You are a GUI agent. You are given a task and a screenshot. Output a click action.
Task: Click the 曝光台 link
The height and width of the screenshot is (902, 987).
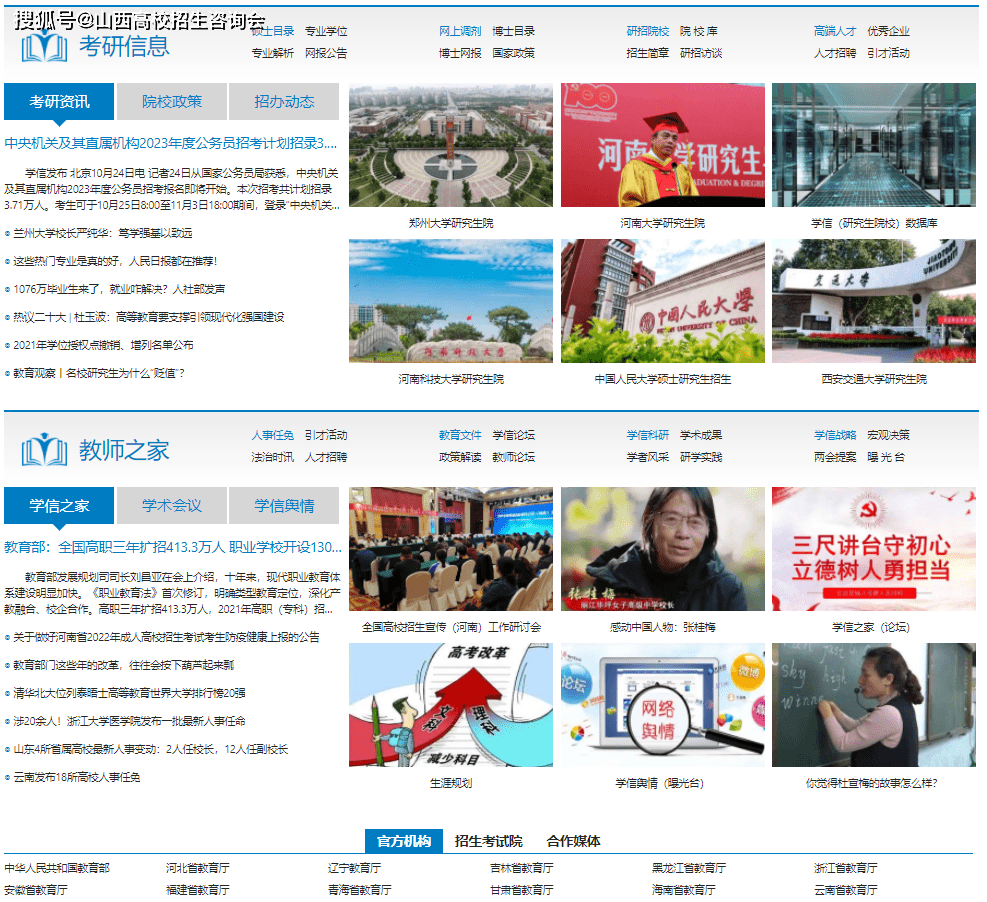[x=886, y=457]
